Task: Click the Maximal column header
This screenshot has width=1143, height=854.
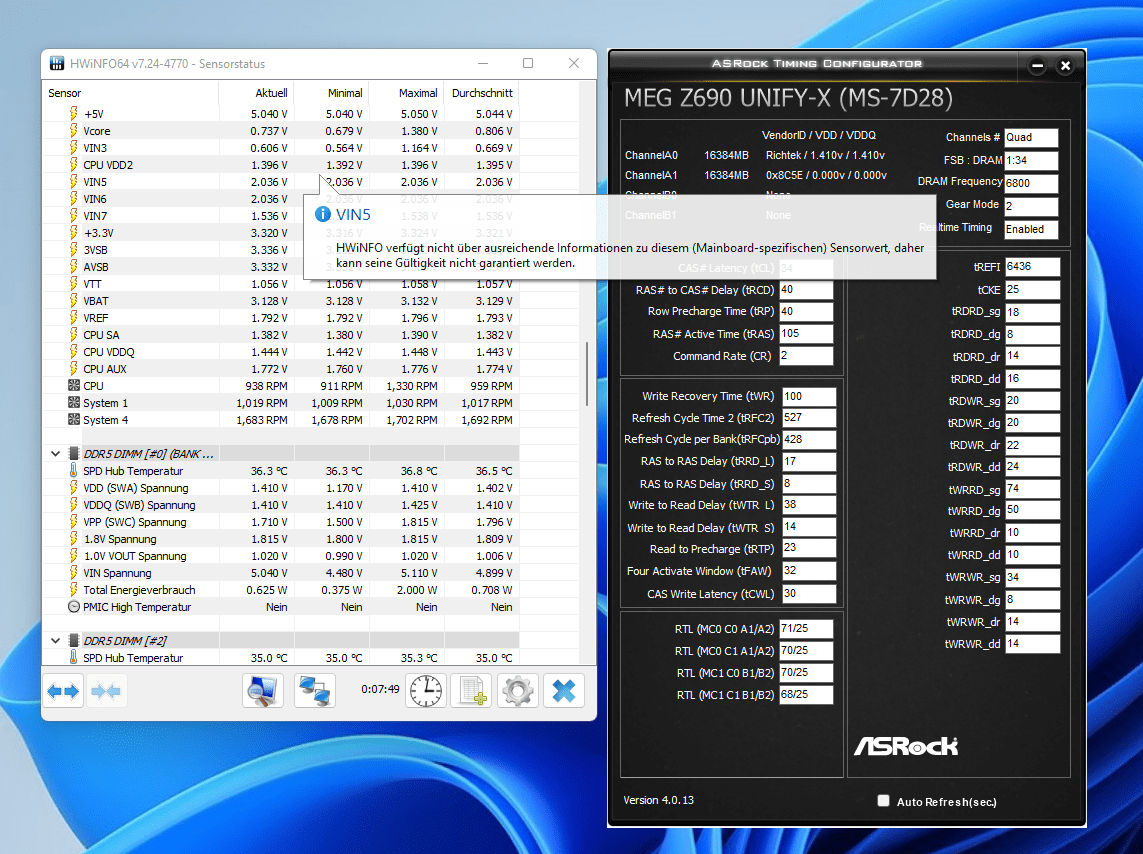Action: pos(407,93)
